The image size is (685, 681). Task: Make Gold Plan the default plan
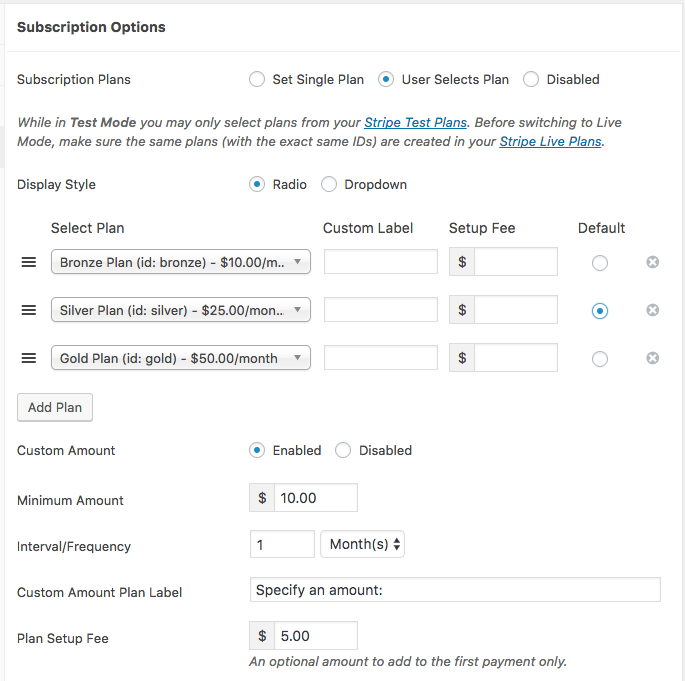599,359
